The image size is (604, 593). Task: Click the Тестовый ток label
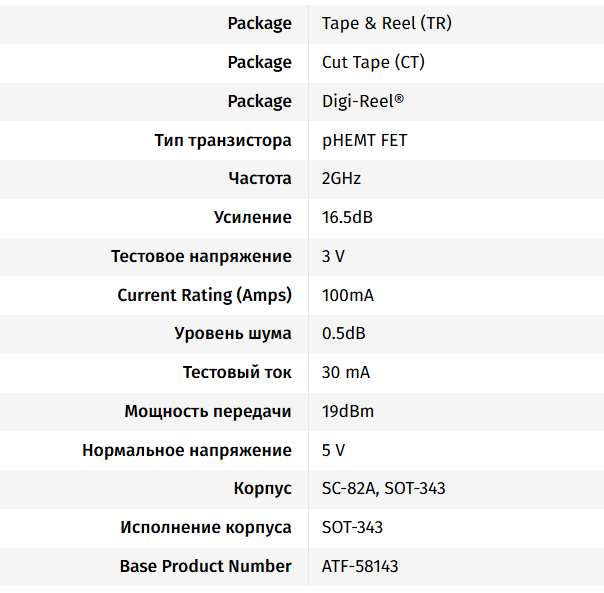point(237,372)
